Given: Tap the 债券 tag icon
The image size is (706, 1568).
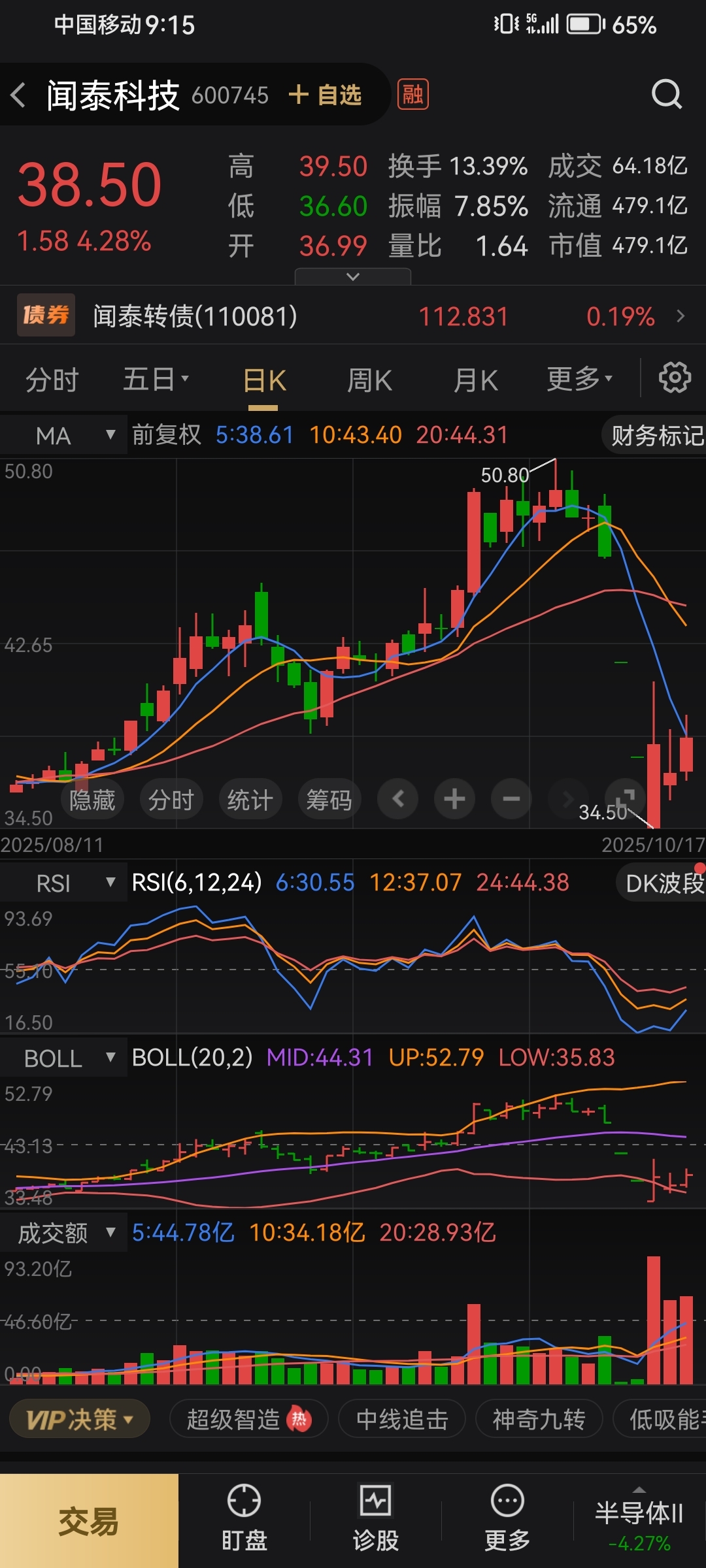Looking at the screenshot, I should 46,316.
